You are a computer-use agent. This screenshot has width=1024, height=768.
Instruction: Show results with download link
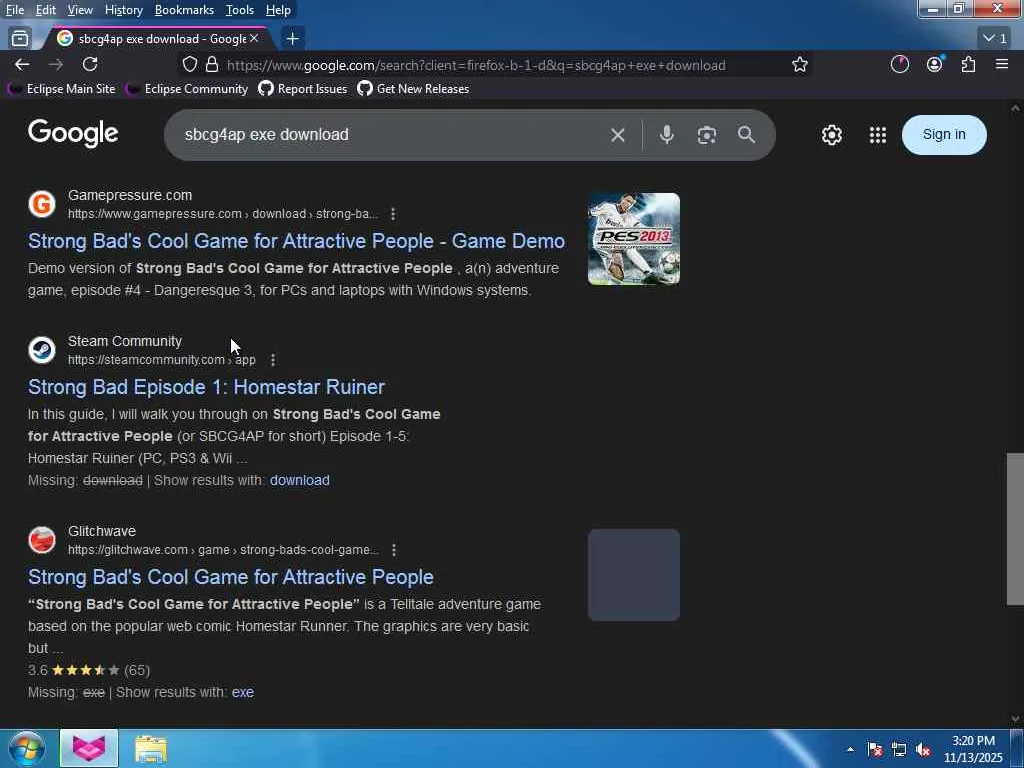300,481
